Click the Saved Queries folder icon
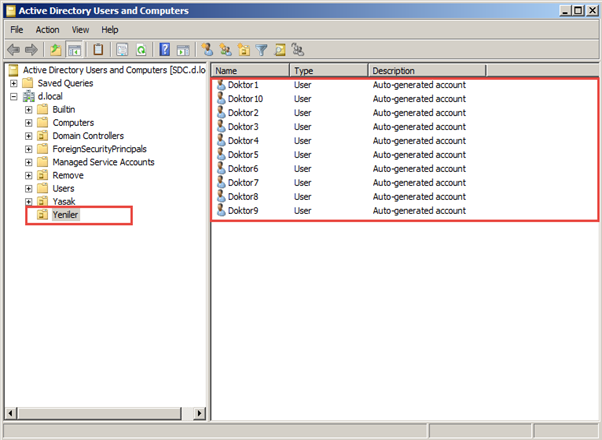The width and height of the screenshot is (602, 440). tap(28, 83)
